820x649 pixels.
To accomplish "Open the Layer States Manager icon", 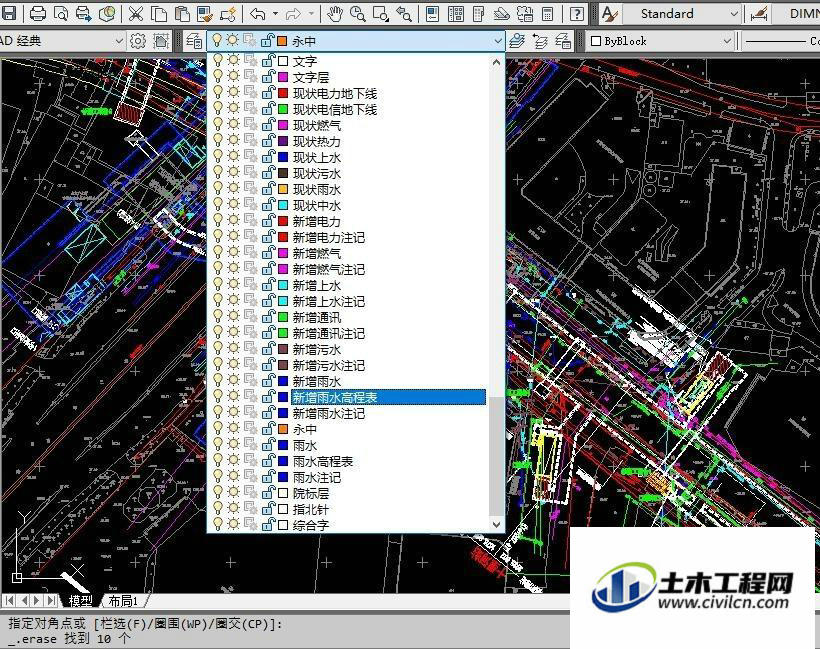I will 563,41.
